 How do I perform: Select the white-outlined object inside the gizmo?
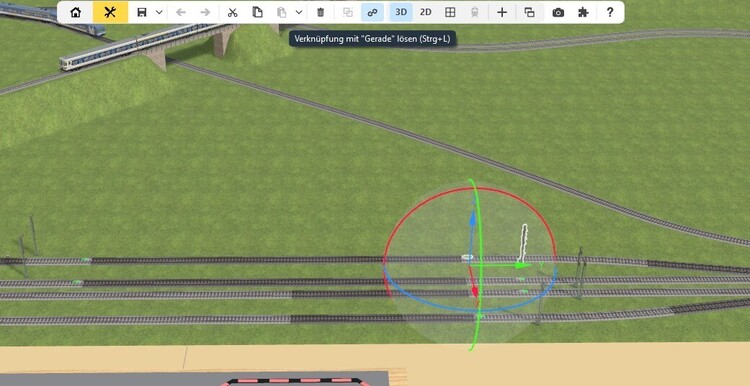(523, 243)
